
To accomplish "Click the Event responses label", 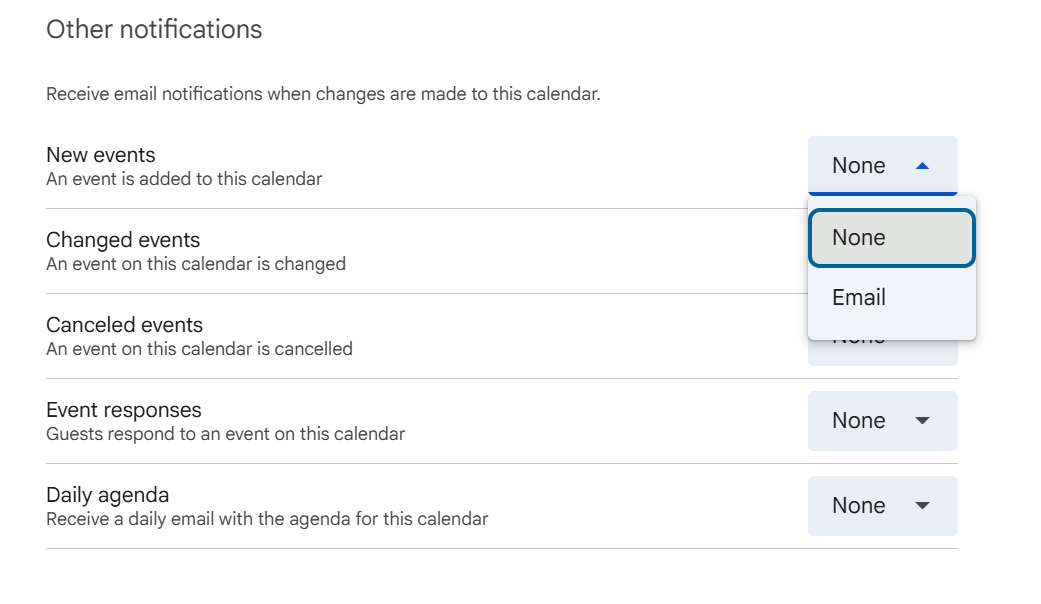I will (124, 410).
